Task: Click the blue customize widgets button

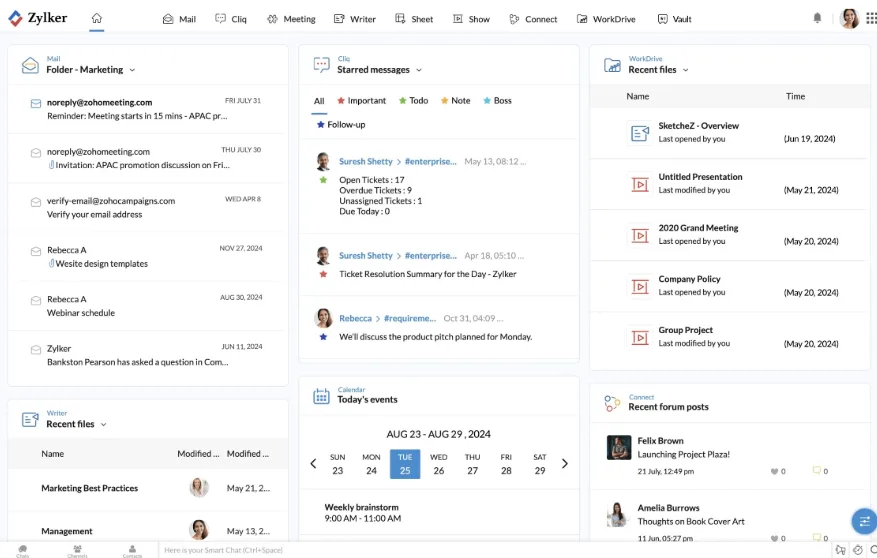Action: [864, 522]
